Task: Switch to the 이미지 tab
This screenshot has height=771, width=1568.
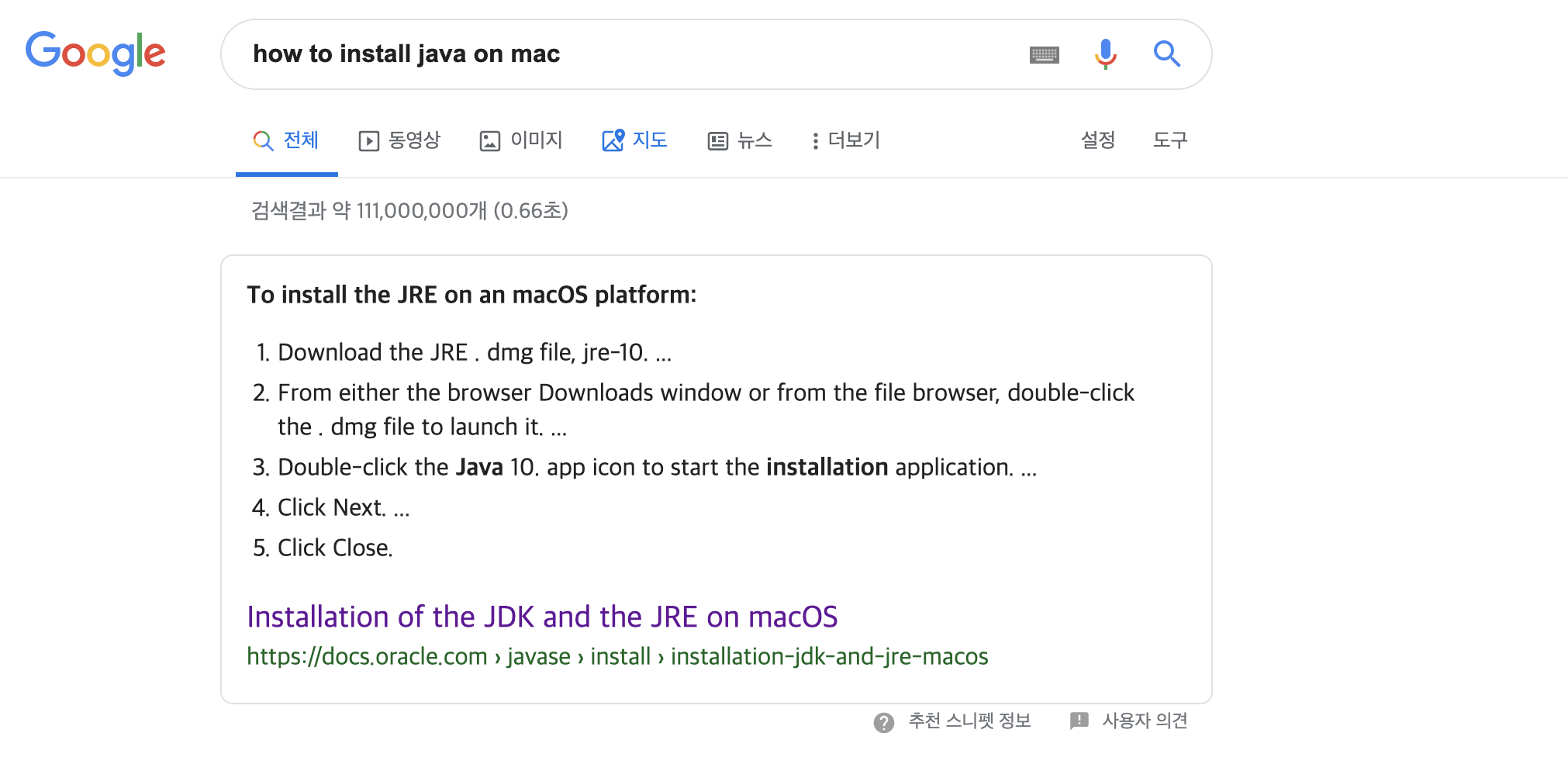Action: pyautogui.click(x=521, y=140)
